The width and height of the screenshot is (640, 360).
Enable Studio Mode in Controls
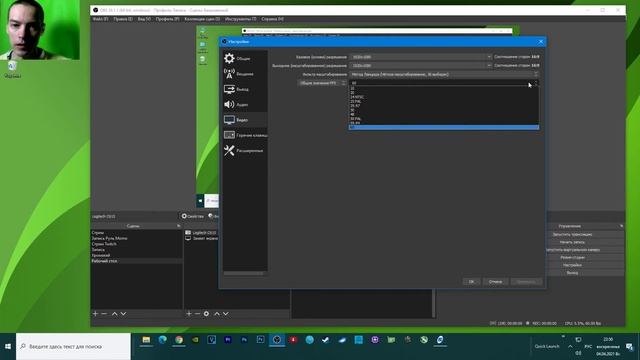point(572,258)
